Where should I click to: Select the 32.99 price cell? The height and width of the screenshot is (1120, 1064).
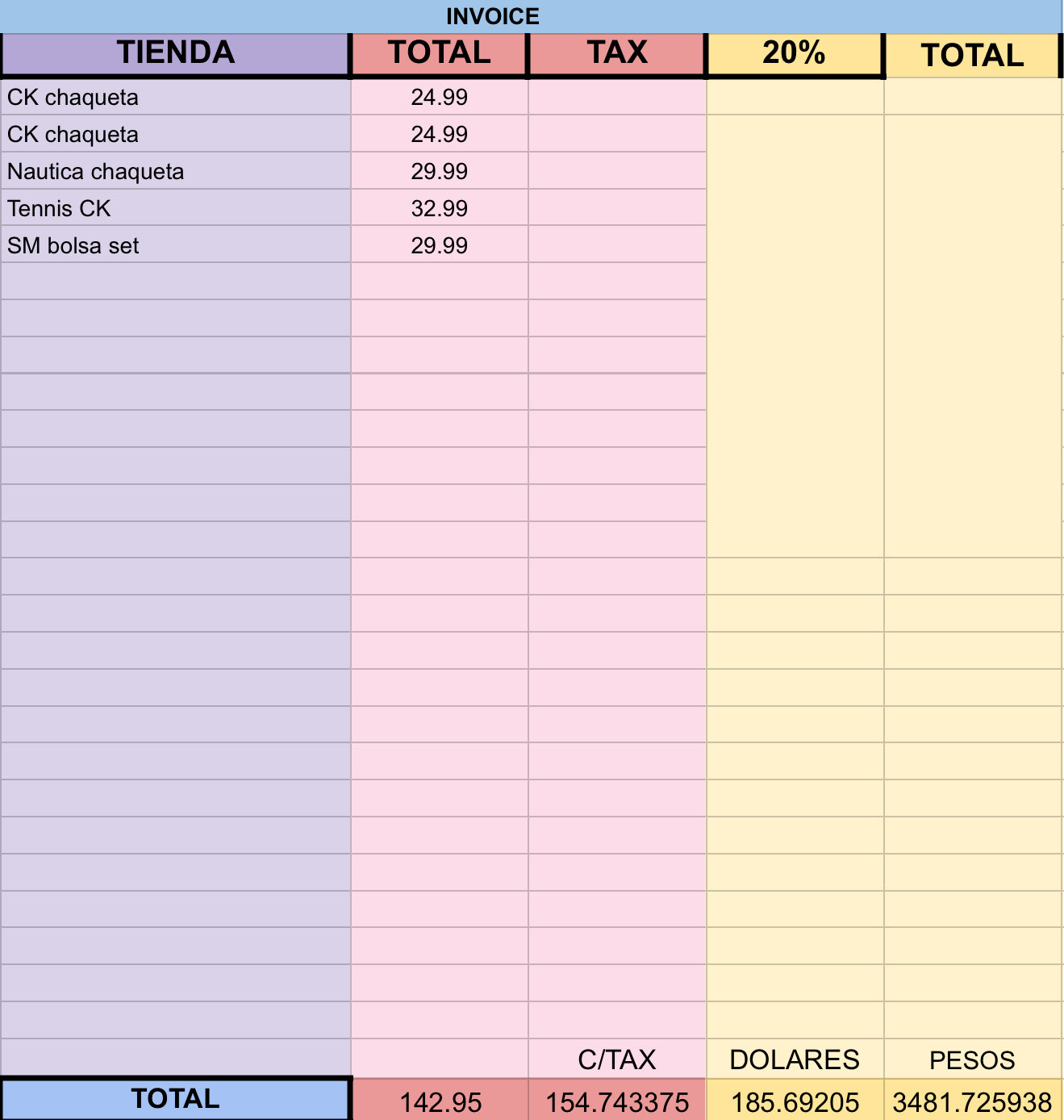click(440, 208)
